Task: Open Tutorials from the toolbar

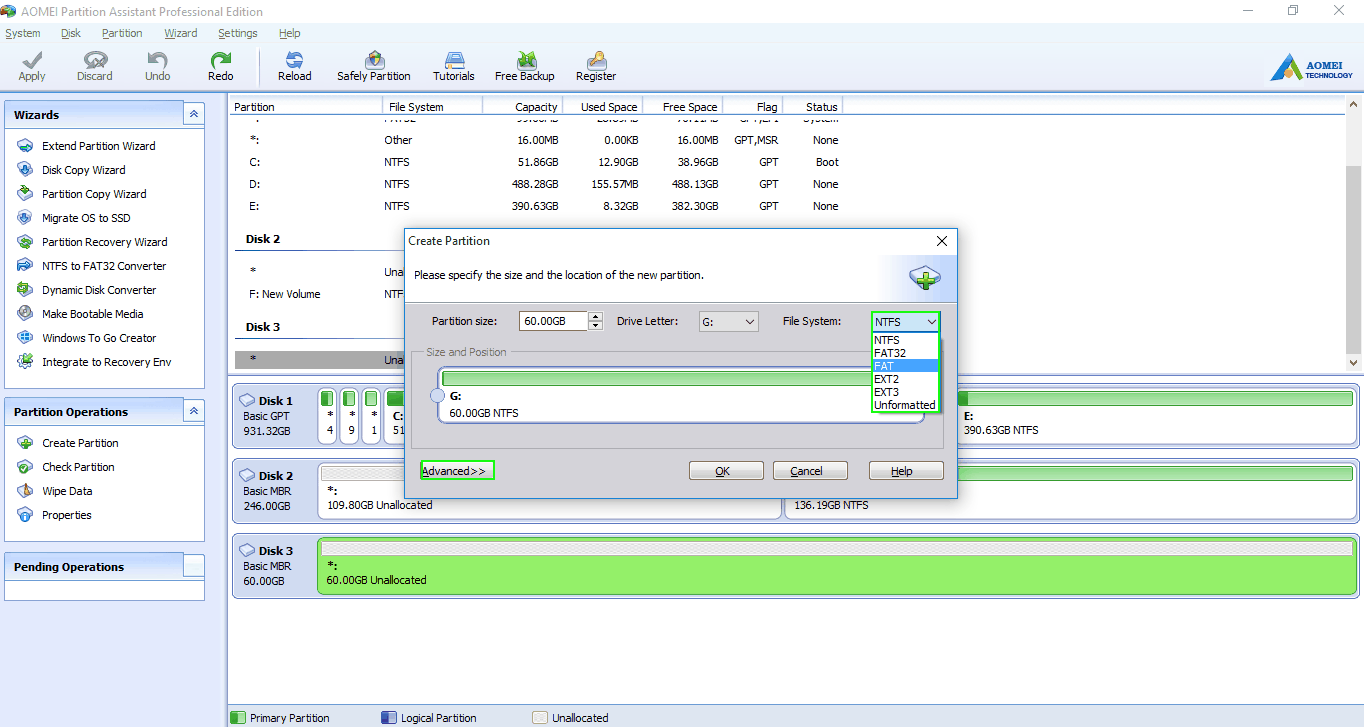Action: pyautogui.click(x=454, y=67)
